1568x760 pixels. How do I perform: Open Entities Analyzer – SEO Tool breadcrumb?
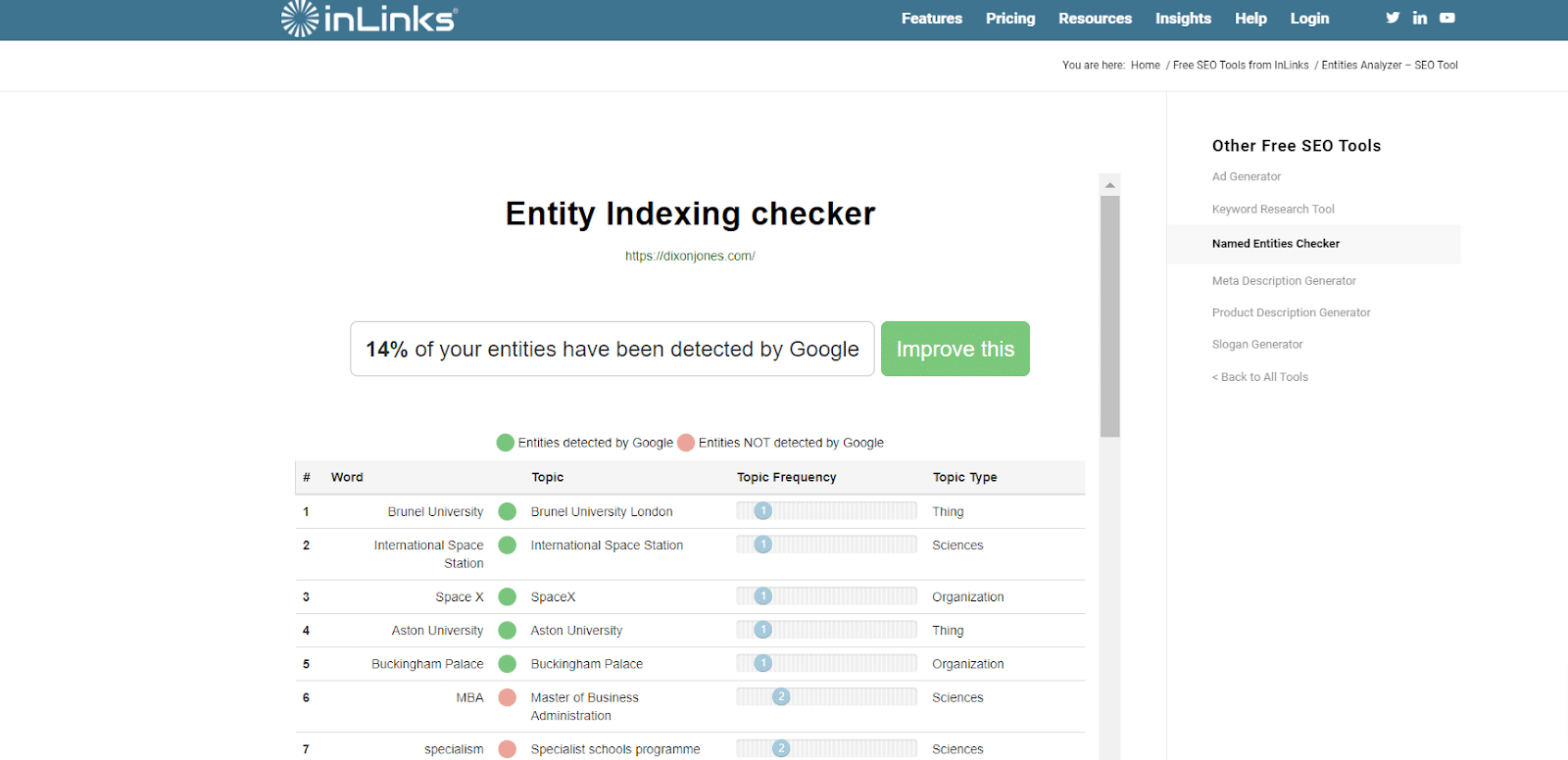pyautogui.click(x=1390, y=66)
